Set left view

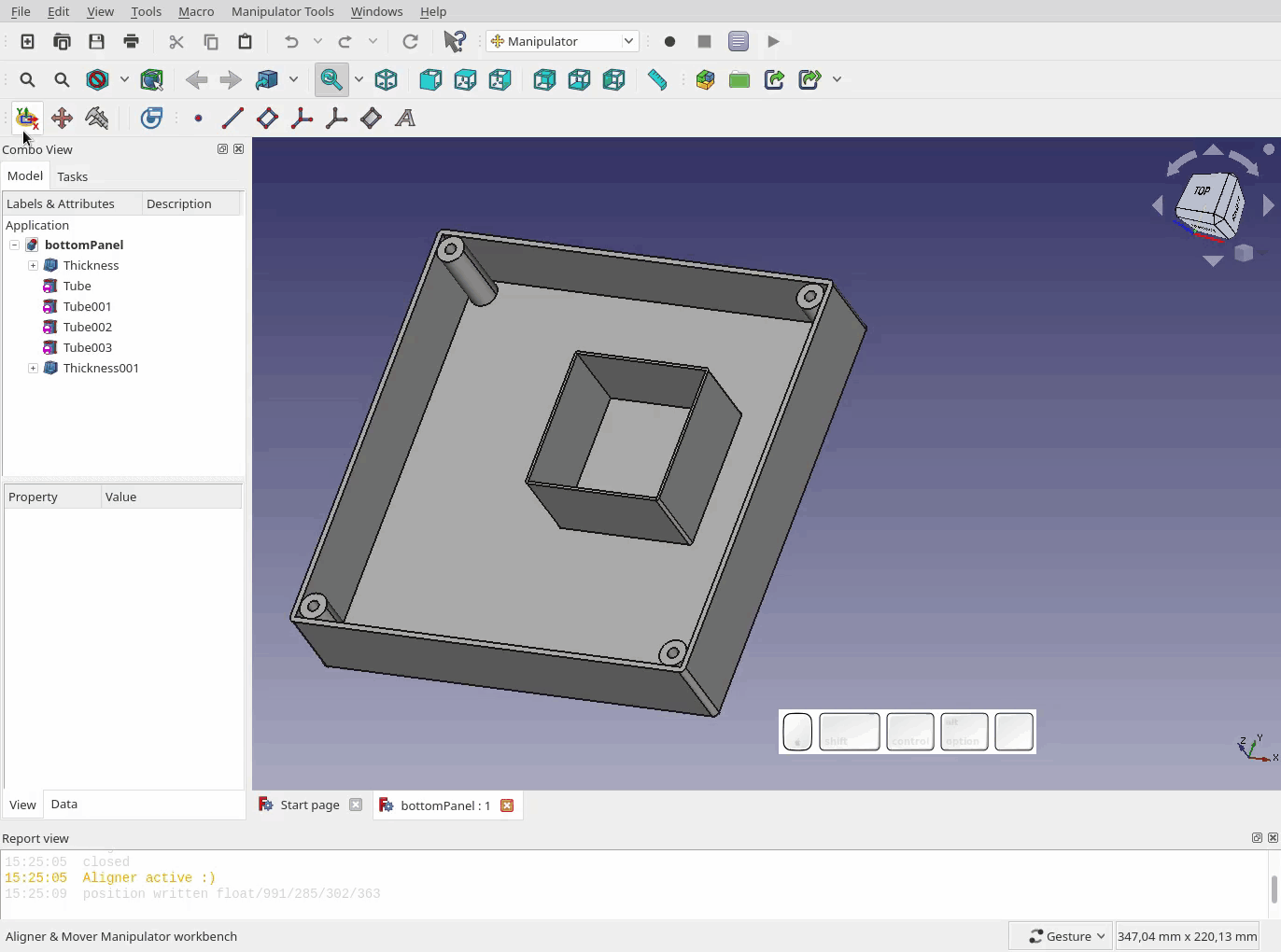click(x=613, y=79)
